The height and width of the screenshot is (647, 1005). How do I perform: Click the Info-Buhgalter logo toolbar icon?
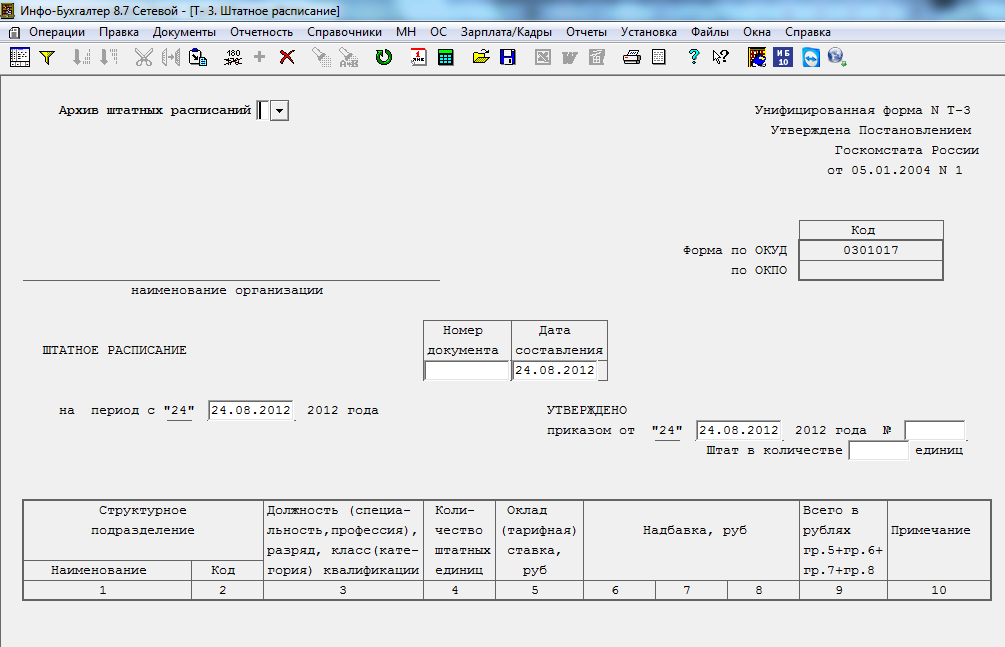click(x=757, y=58)
